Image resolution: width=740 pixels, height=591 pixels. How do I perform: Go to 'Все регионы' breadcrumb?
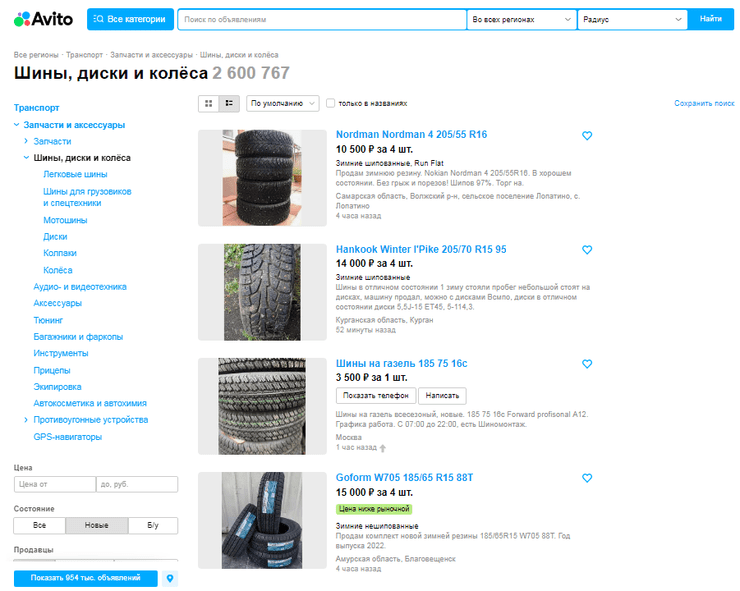coord(36,55)
